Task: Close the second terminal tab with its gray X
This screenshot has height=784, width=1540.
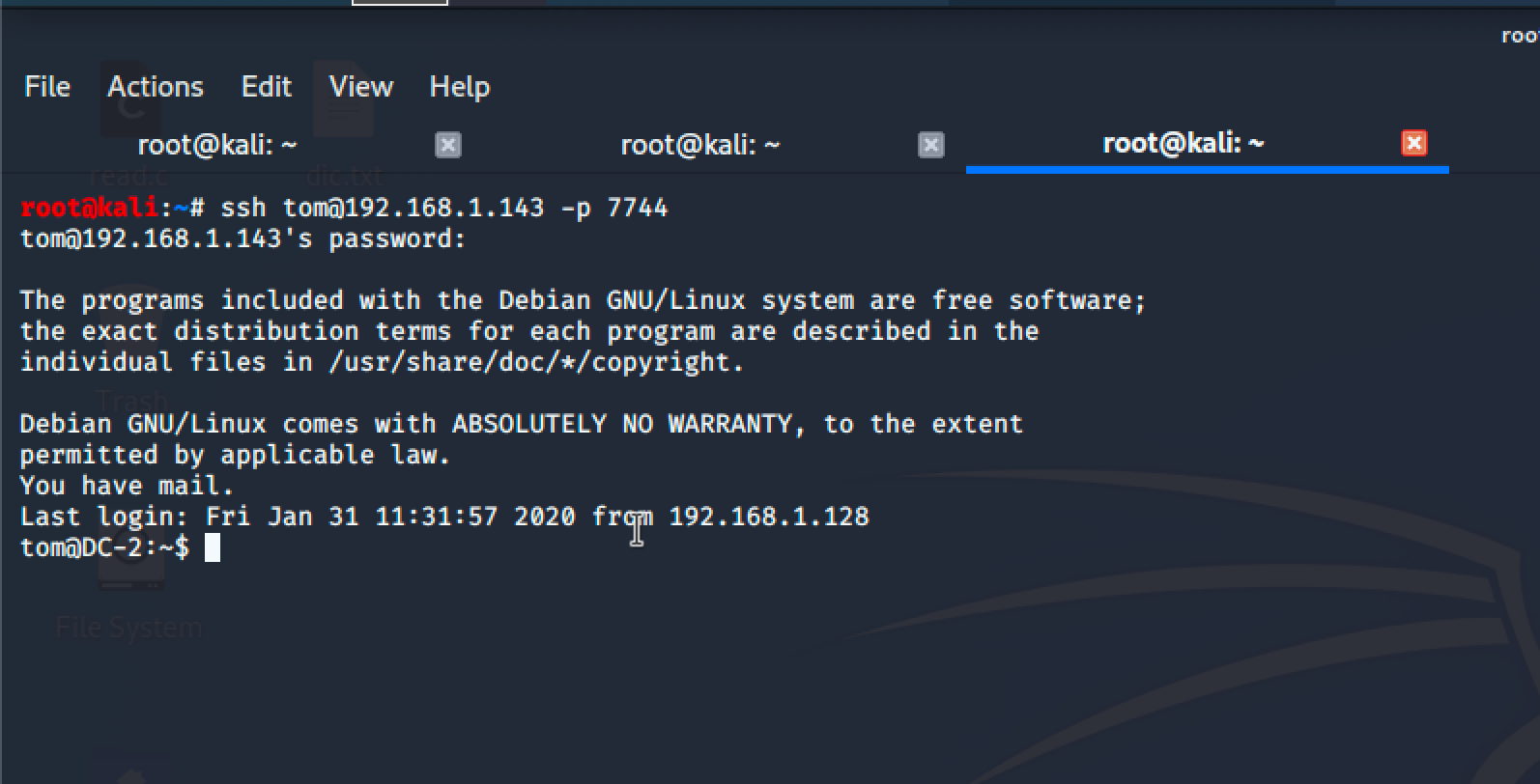Action: [930, 145]
